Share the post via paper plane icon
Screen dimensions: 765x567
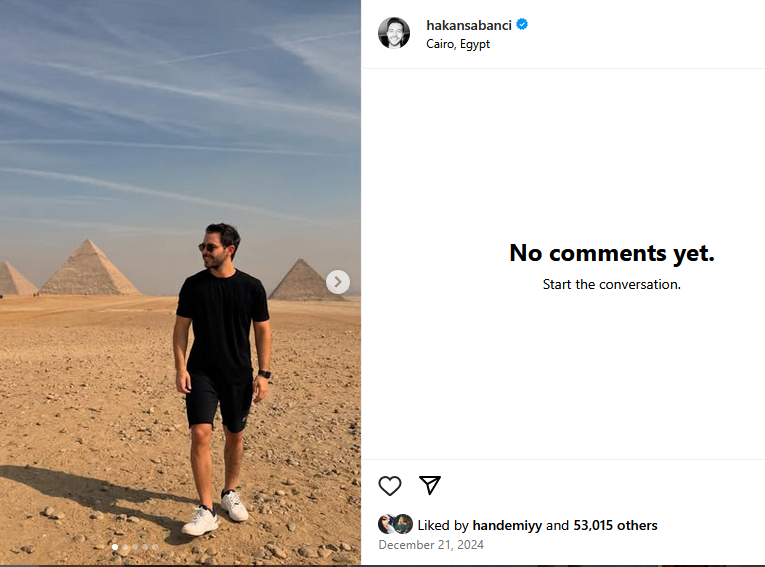(x=430, y=486)
